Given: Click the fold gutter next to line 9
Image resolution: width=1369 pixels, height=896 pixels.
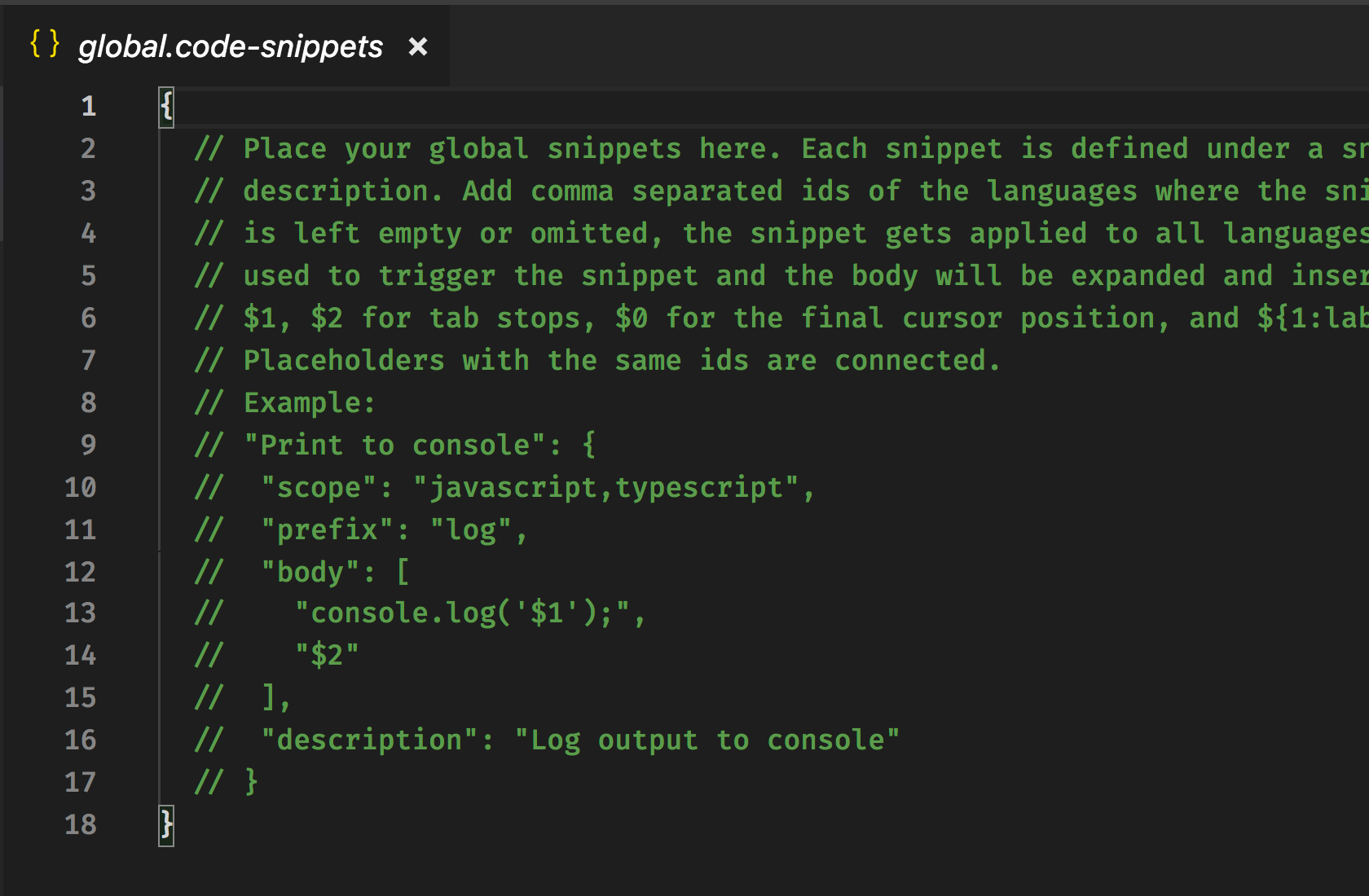Looking at the screenshot, I should pyautogui.click(x=130, y=445).
